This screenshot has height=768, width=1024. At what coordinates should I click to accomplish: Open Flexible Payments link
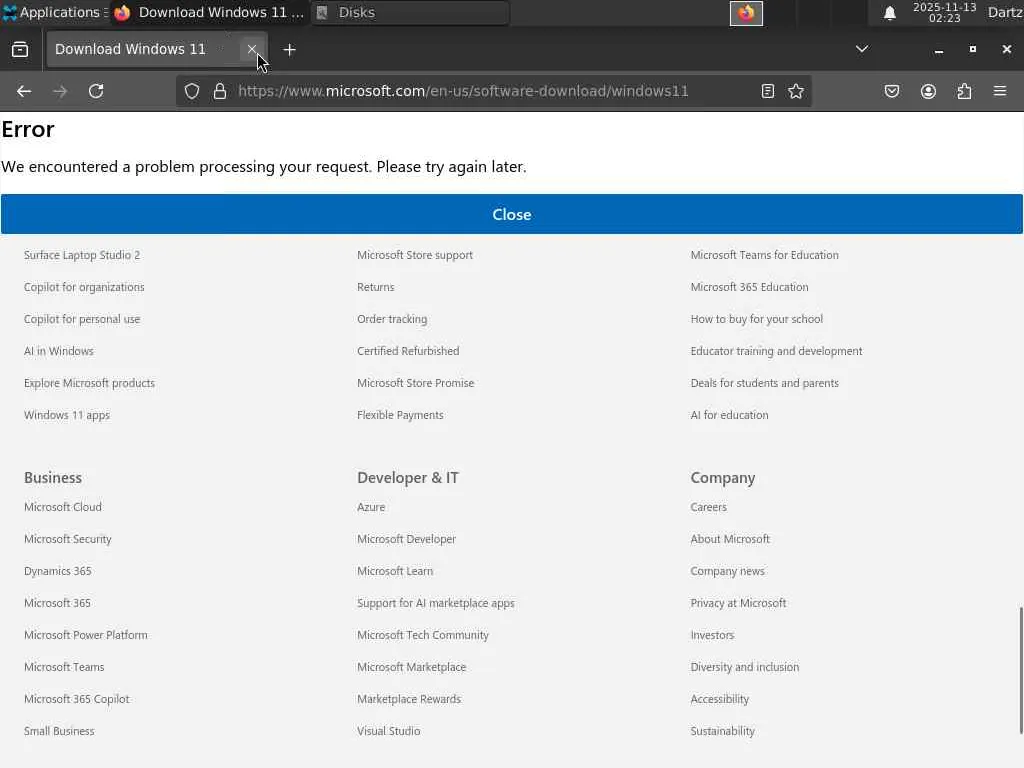click(400, 415)
